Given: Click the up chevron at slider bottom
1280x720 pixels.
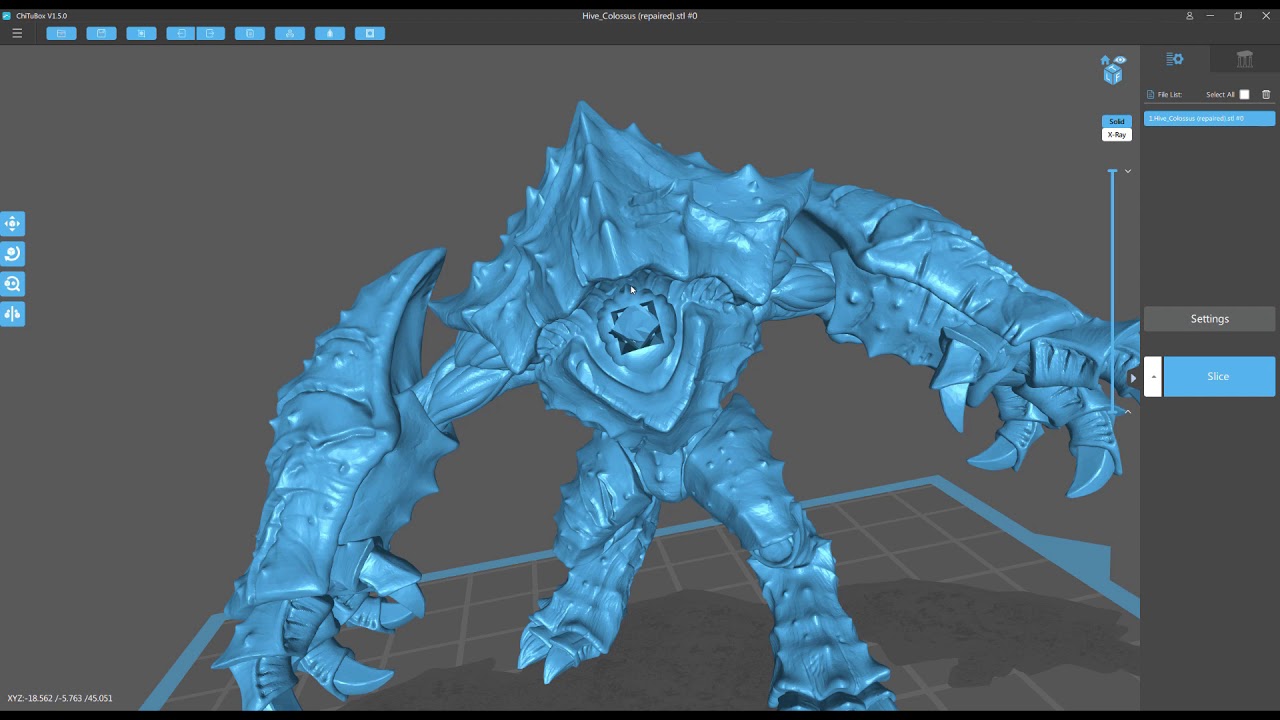Looking at the screenshot, I should pyautogui.click(x=1128, y=411).
